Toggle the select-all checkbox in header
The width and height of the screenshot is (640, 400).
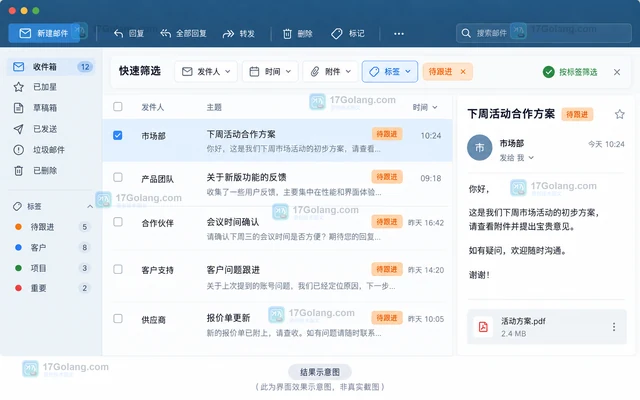click(x=118, y=107)
